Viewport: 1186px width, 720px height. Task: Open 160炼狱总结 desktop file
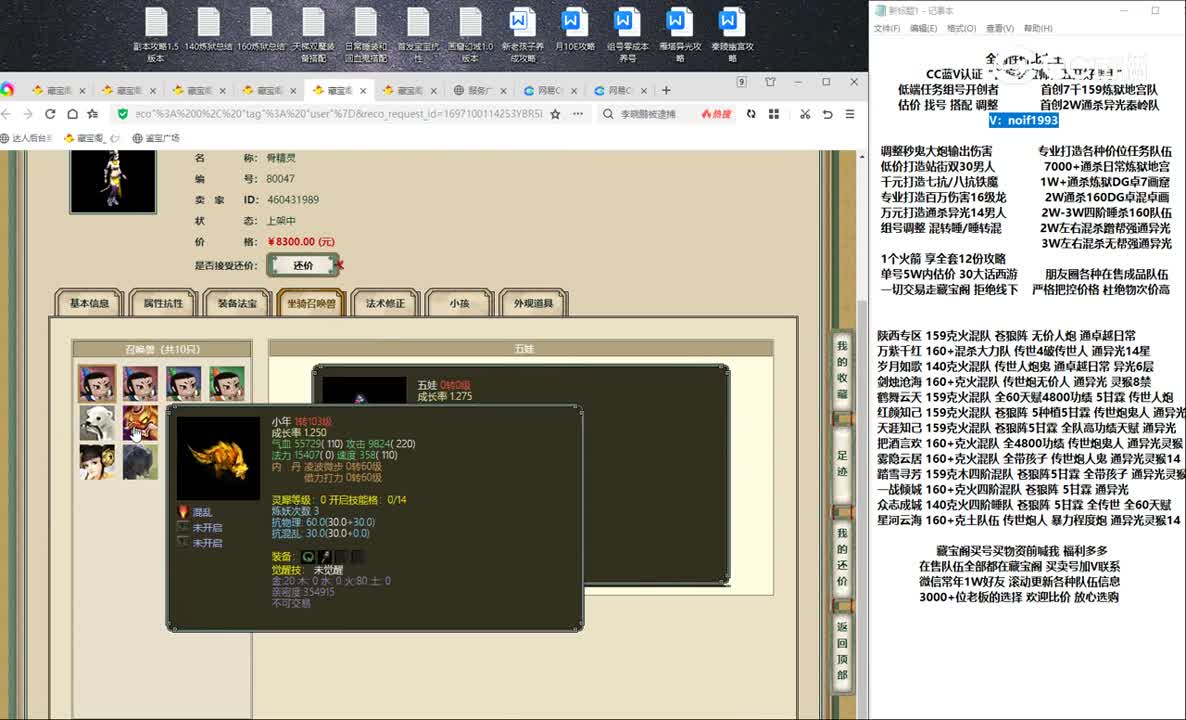[261, 29]
